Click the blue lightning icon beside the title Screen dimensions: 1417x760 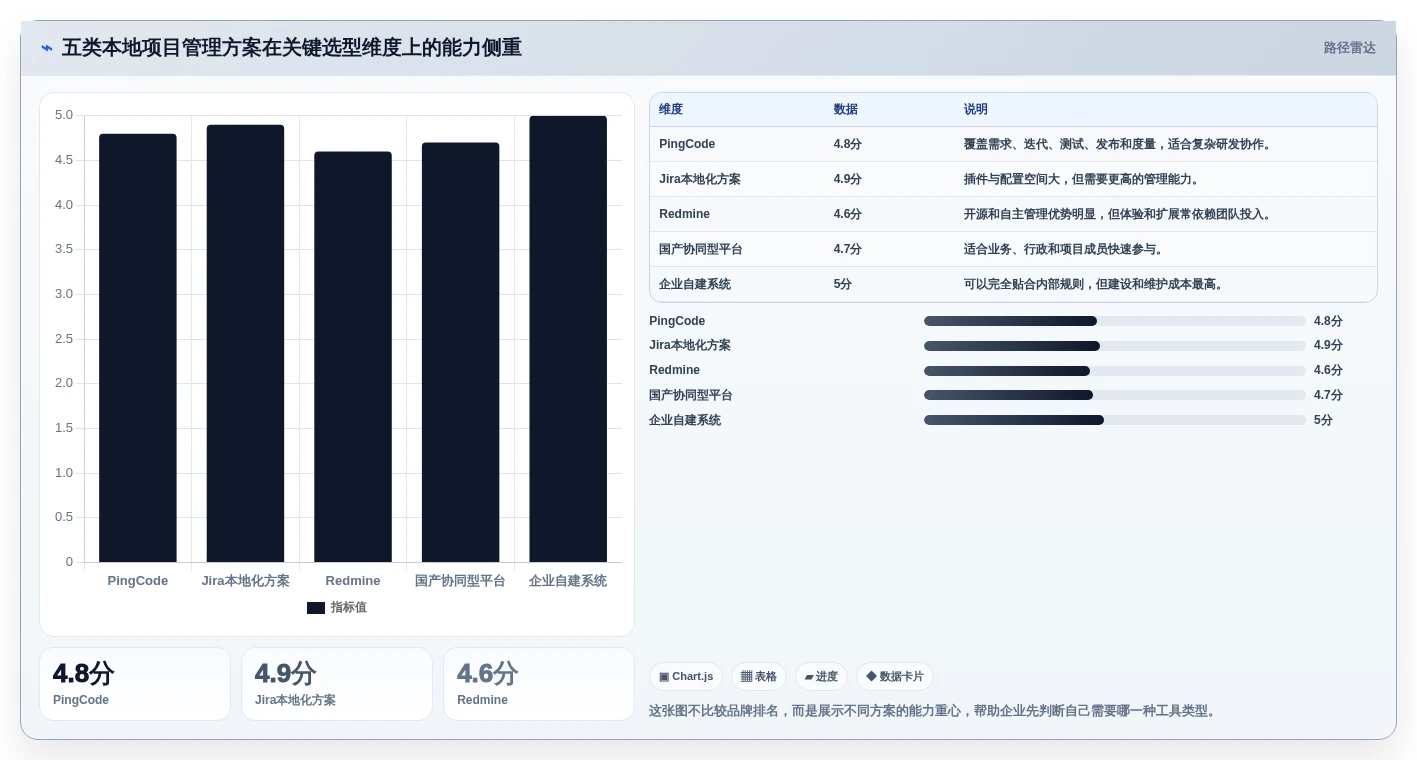coord(47,48)
